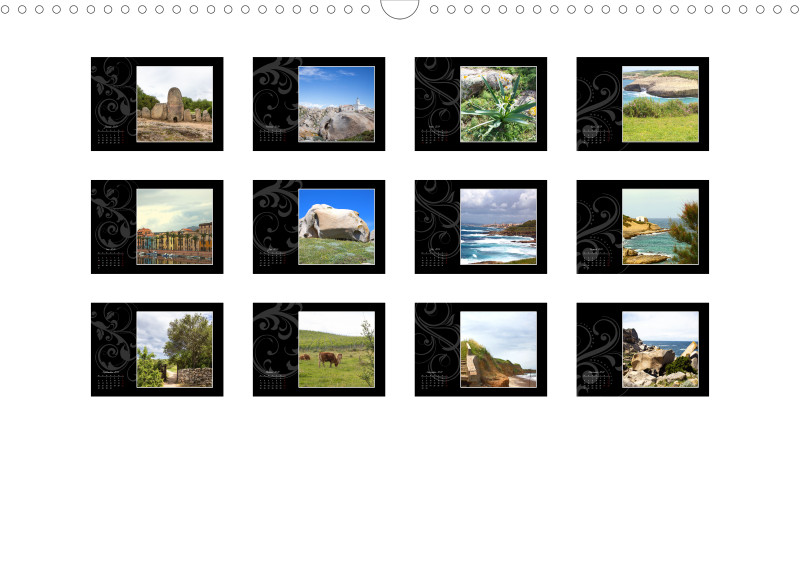Click the leftmost spiral binding hole
Image resolution: width=800 pixels, height=565 pixels.
pyautogui.click(x=5, y=9)
